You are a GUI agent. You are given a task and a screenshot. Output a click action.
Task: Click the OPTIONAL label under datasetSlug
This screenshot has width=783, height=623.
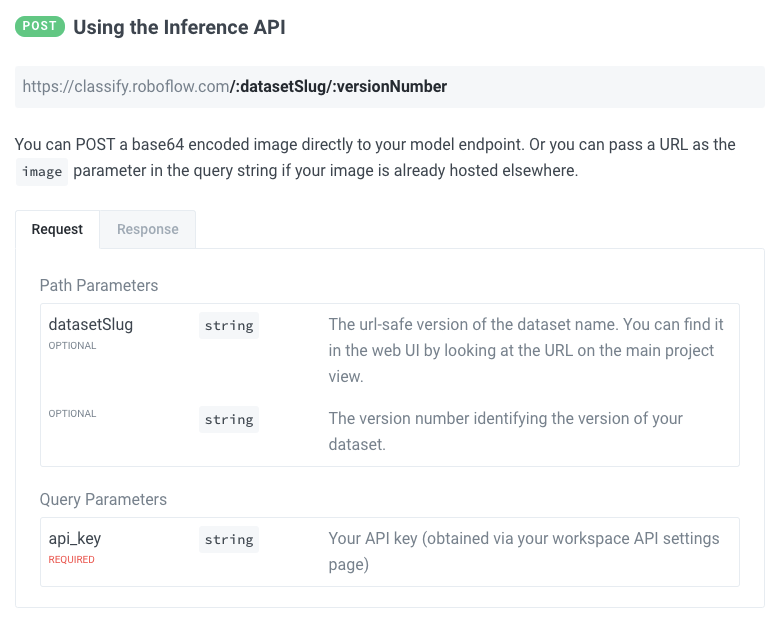click(72, 346)
